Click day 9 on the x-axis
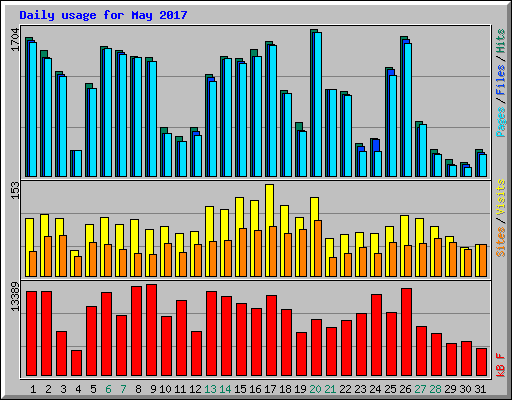512x400 pixels. [153, 389]
